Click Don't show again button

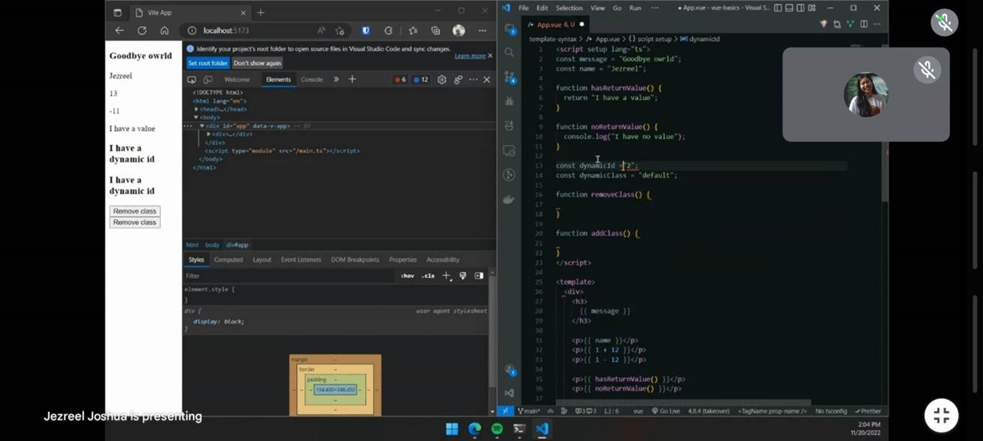coord(258,63)
